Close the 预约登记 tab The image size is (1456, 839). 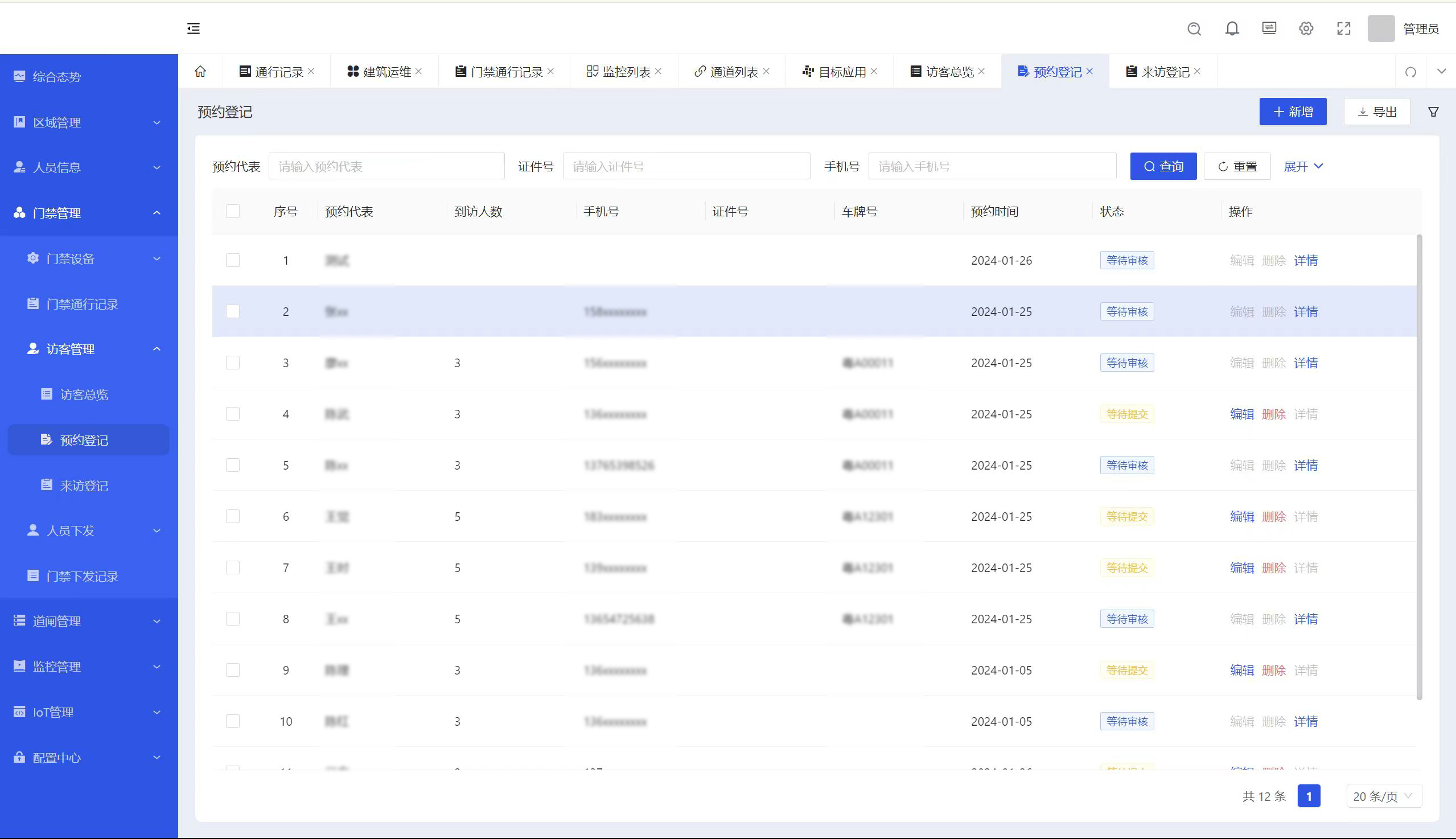(x=1089, y=71)
